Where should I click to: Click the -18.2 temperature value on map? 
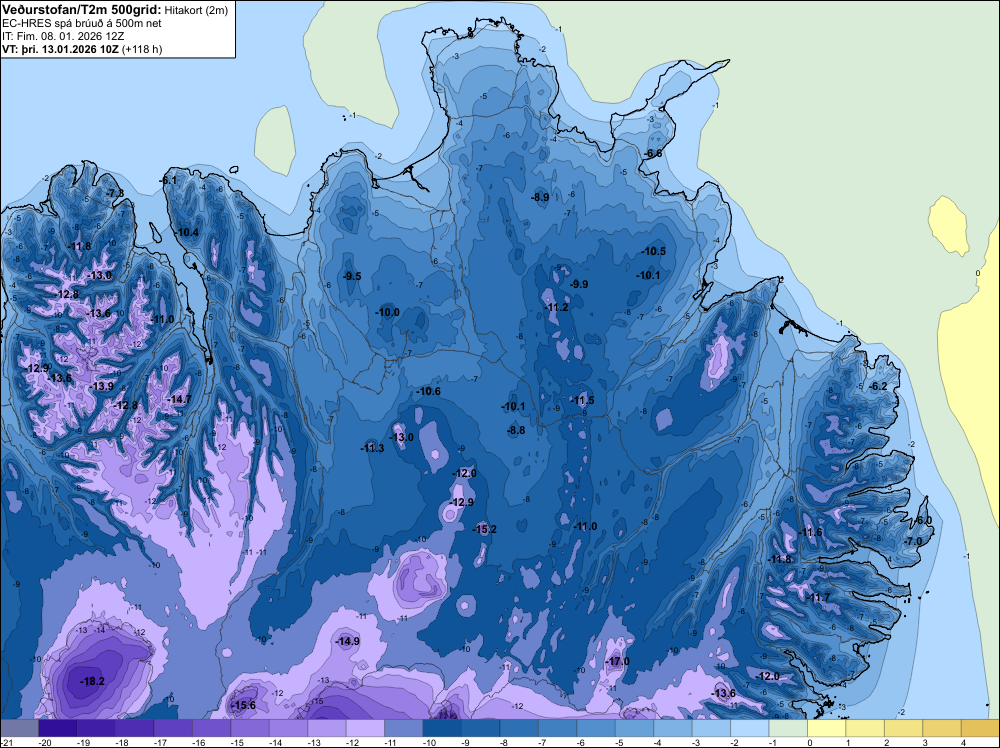[92, 681]
